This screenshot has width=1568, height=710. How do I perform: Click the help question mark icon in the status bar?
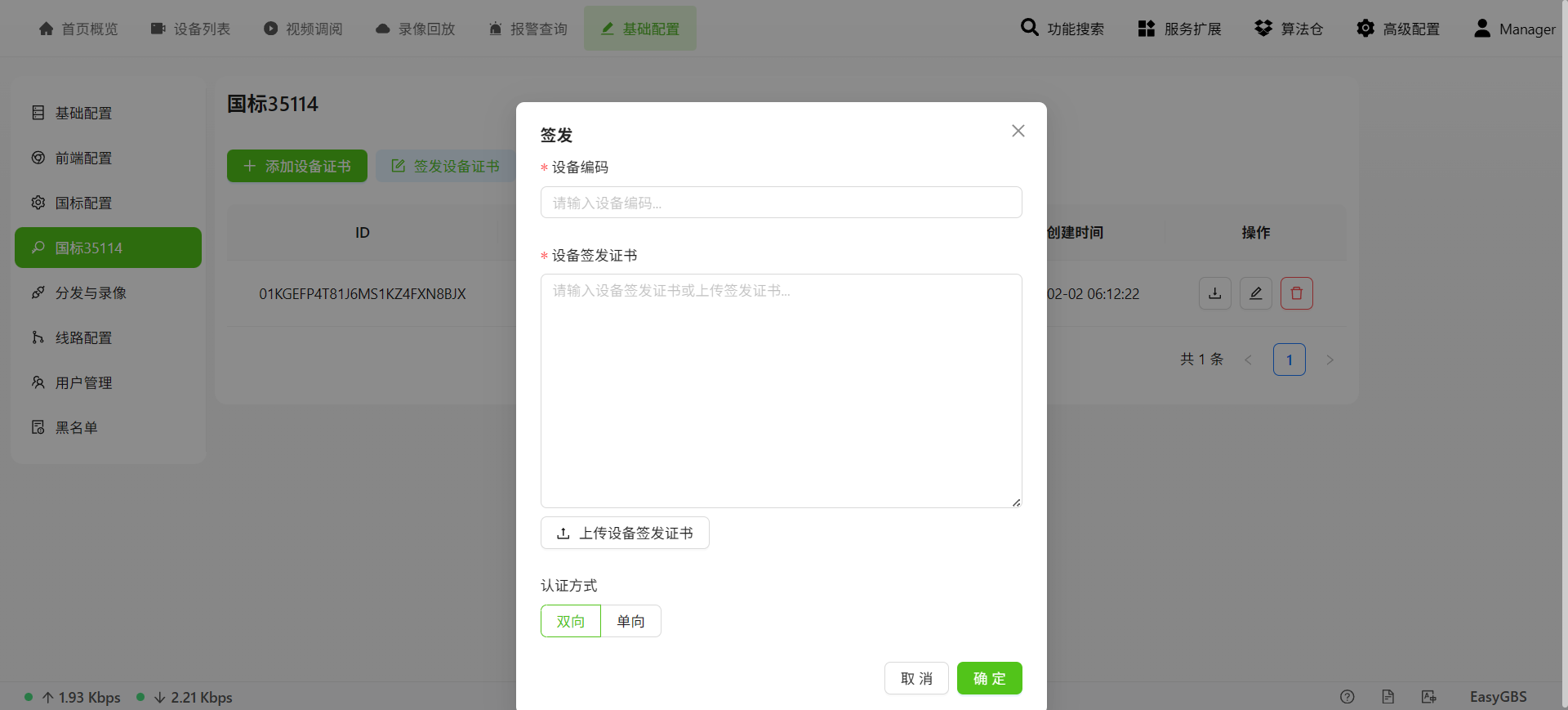pos(1347,697)
